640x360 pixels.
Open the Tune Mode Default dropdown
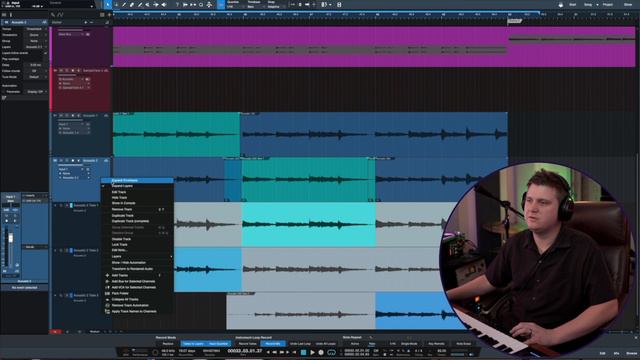pos(35,77)
